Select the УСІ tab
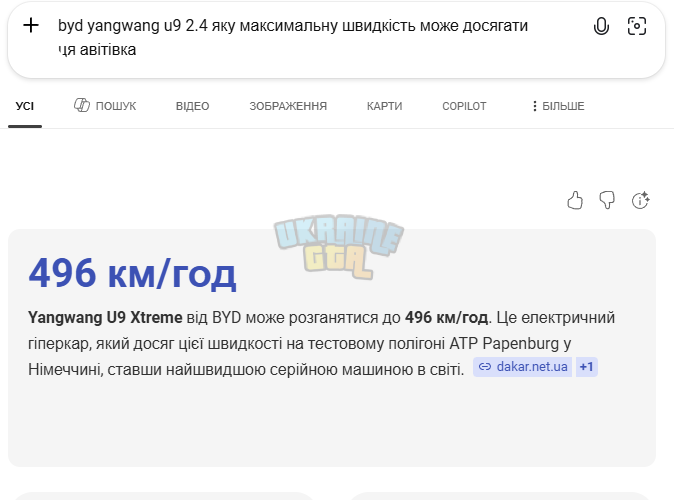 coord(25,106)
